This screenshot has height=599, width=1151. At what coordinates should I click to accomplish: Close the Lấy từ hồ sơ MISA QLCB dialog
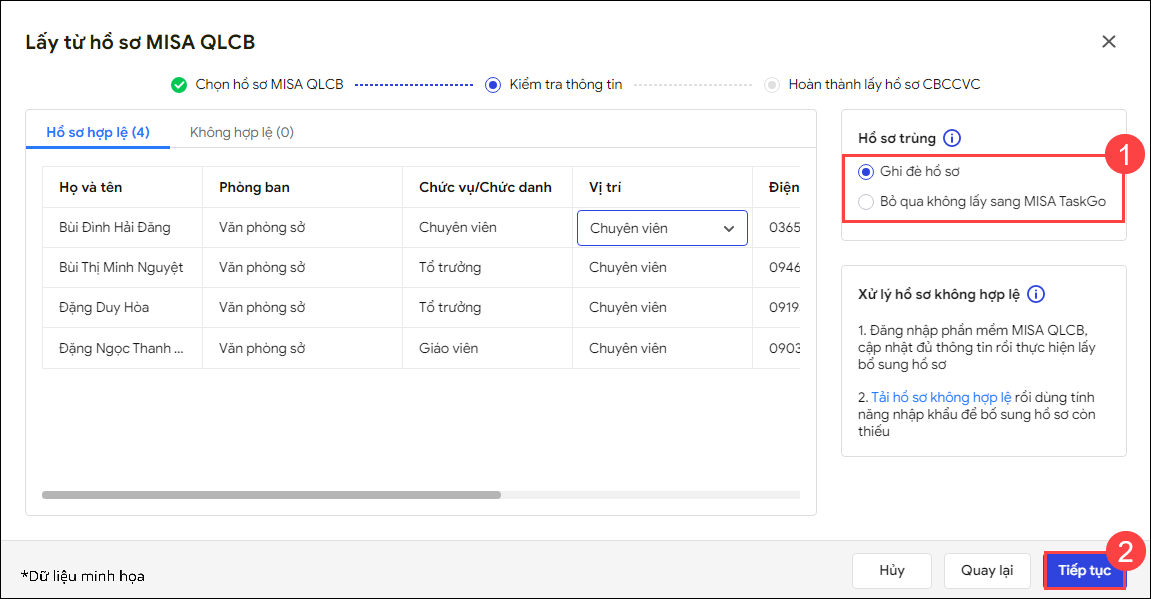point(1108,41)
